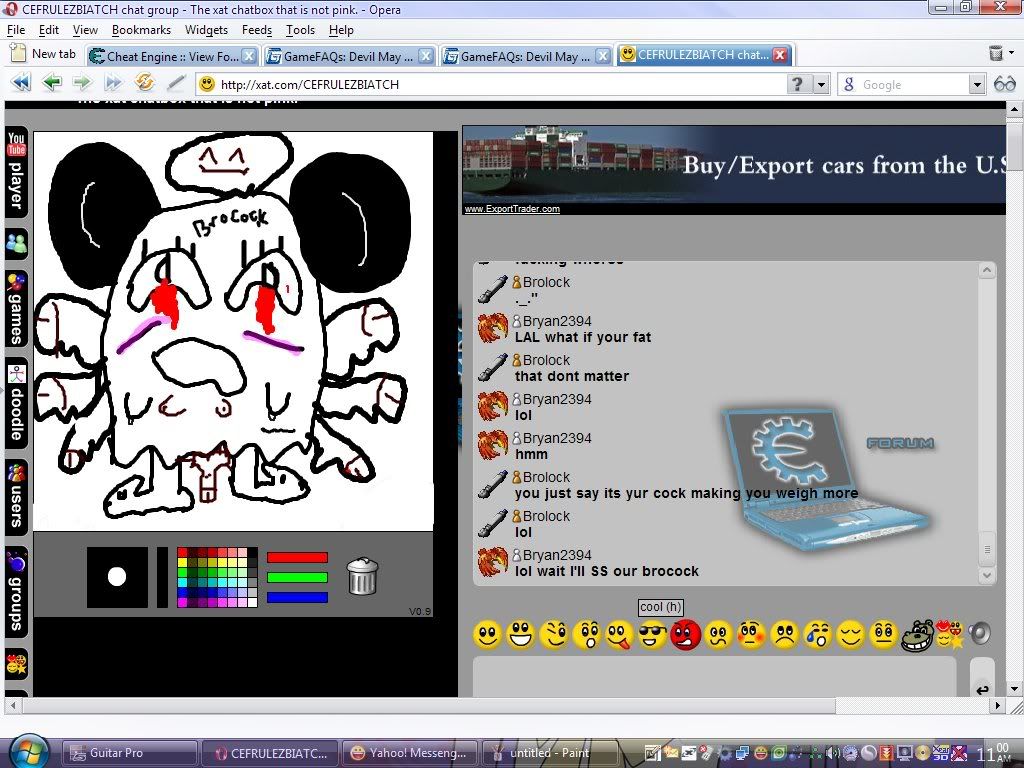Click the green Back arrow in Opera
The height and width of the screenshot is (768, 1024).
51,84
